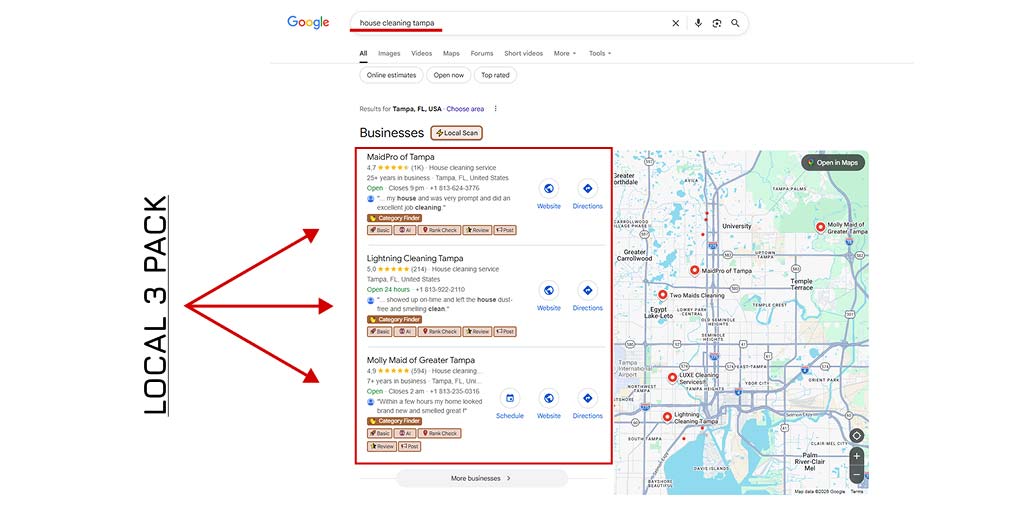
Task: Click Post tag under Lightning Cleaning Tampa
Action: coord(505,332)
